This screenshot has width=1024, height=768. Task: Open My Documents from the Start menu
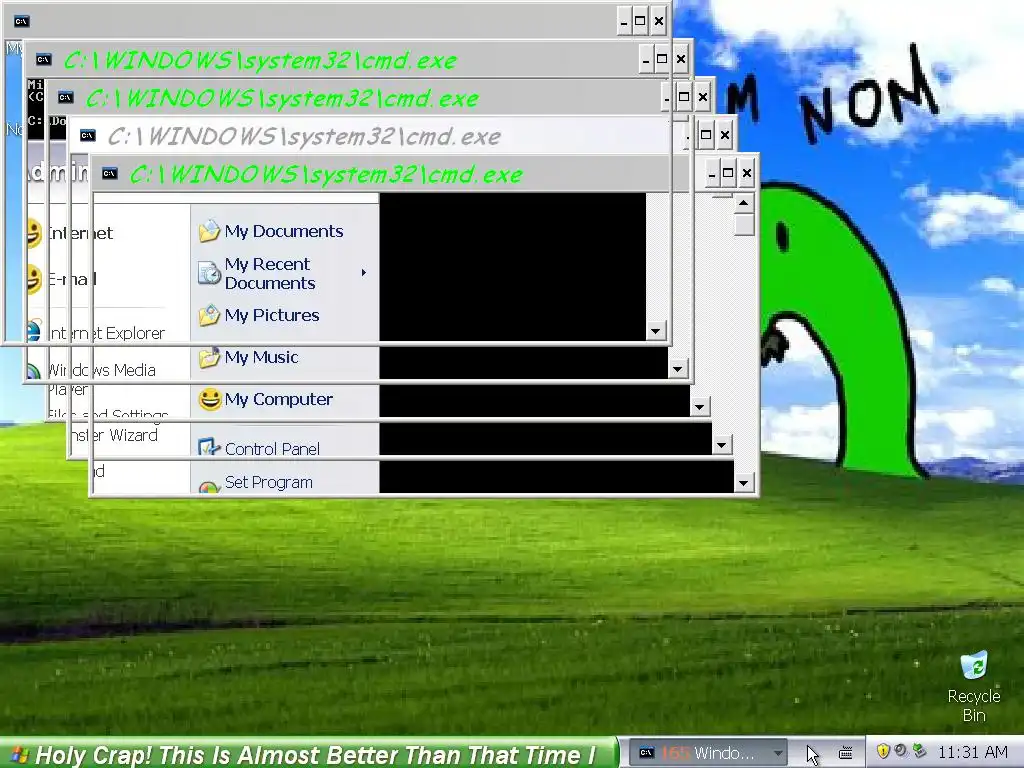(x=271, y=231)
